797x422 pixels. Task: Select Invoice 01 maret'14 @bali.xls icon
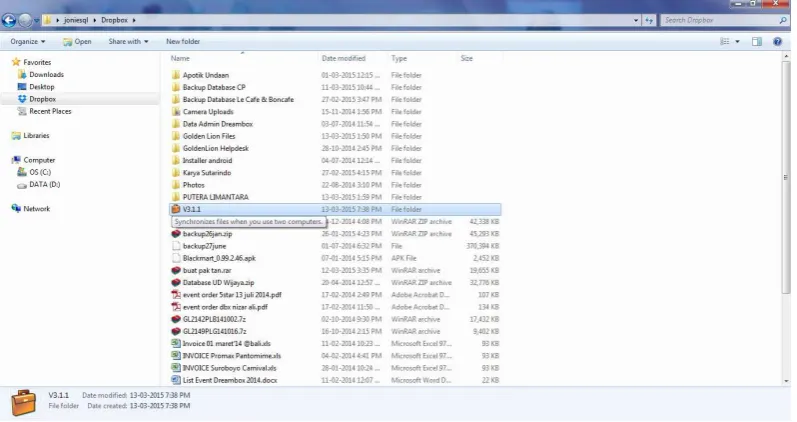176,344
